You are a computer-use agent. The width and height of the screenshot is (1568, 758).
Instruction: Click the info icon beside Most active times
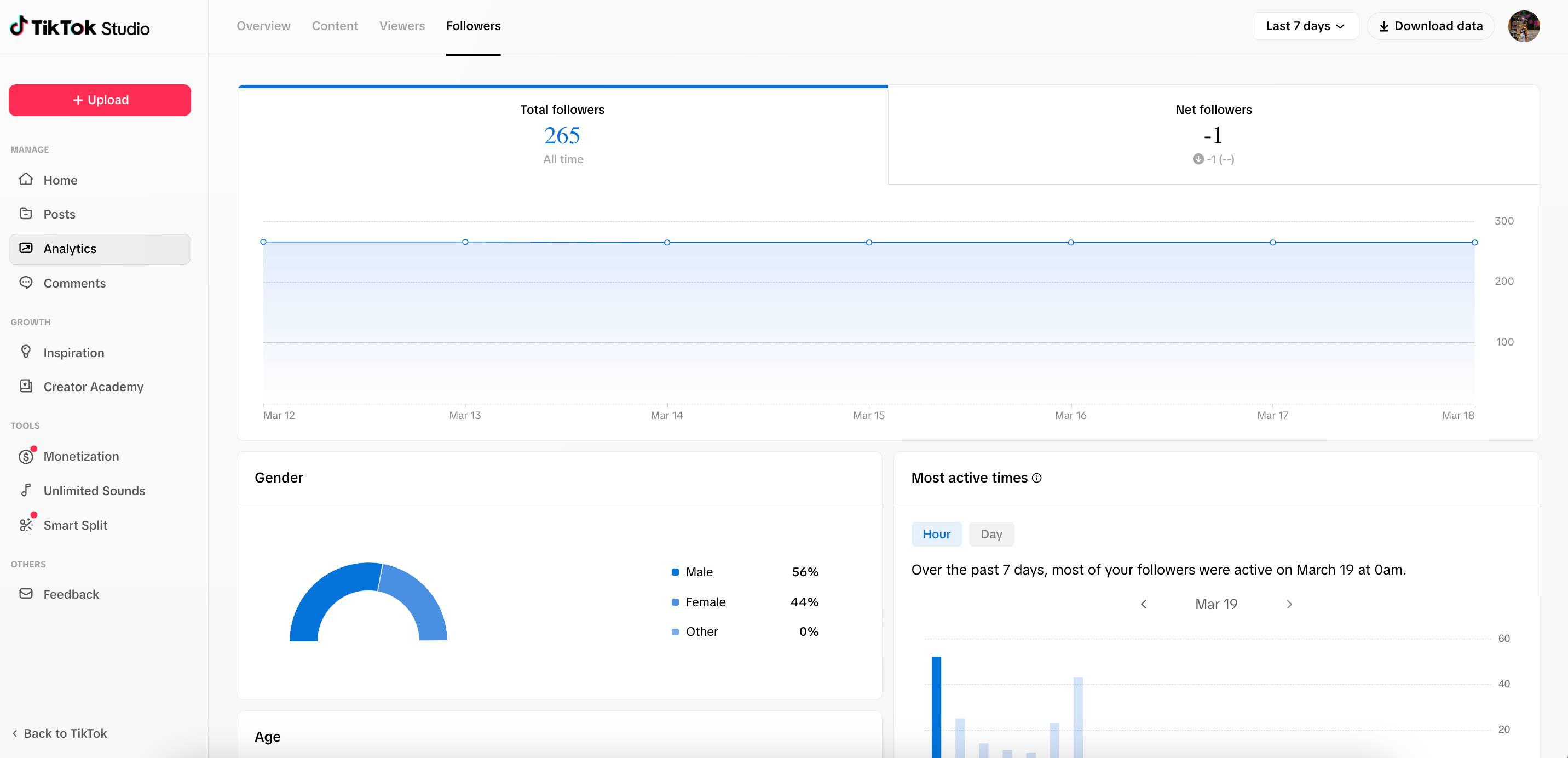click(x=1036, y=478)
